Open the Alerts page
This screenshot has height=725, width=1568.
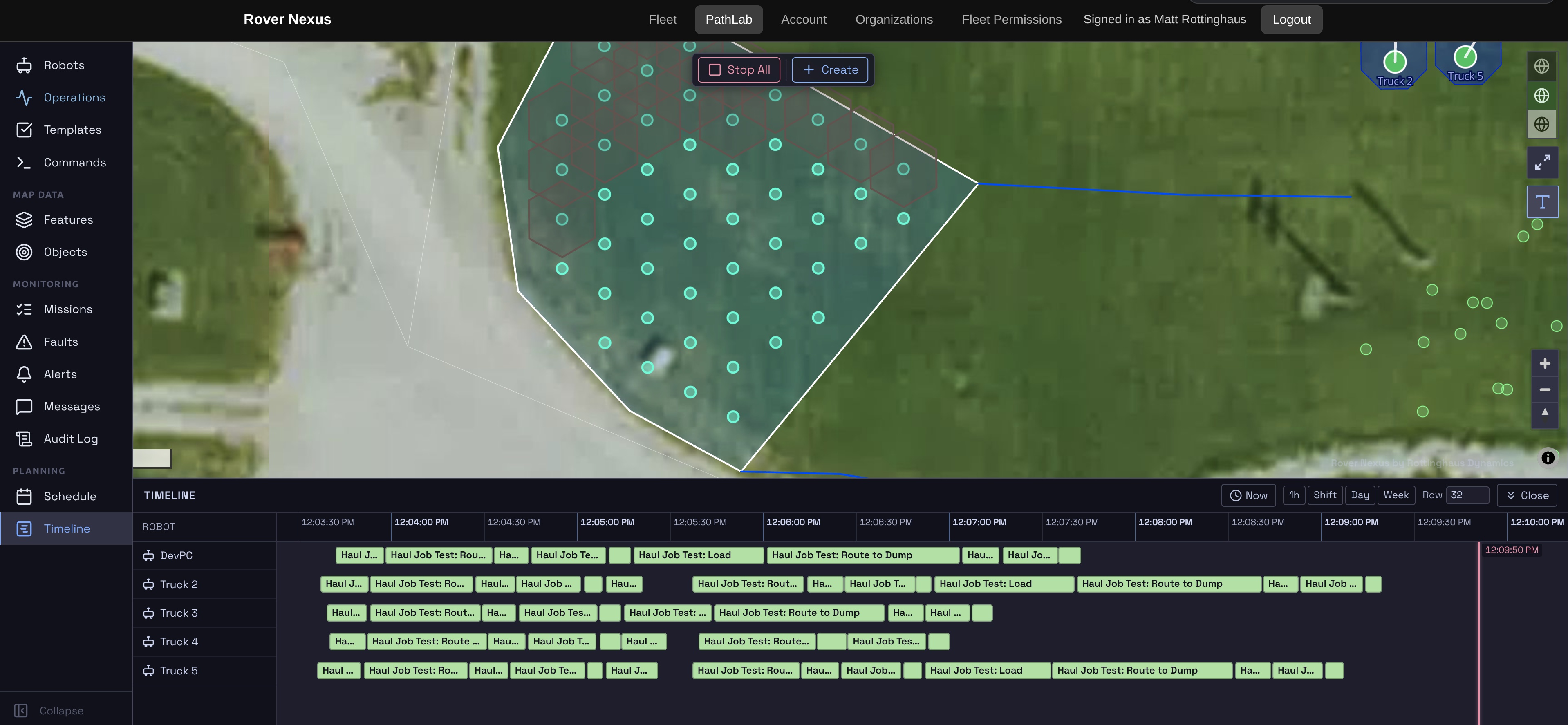tap(66, 374)
